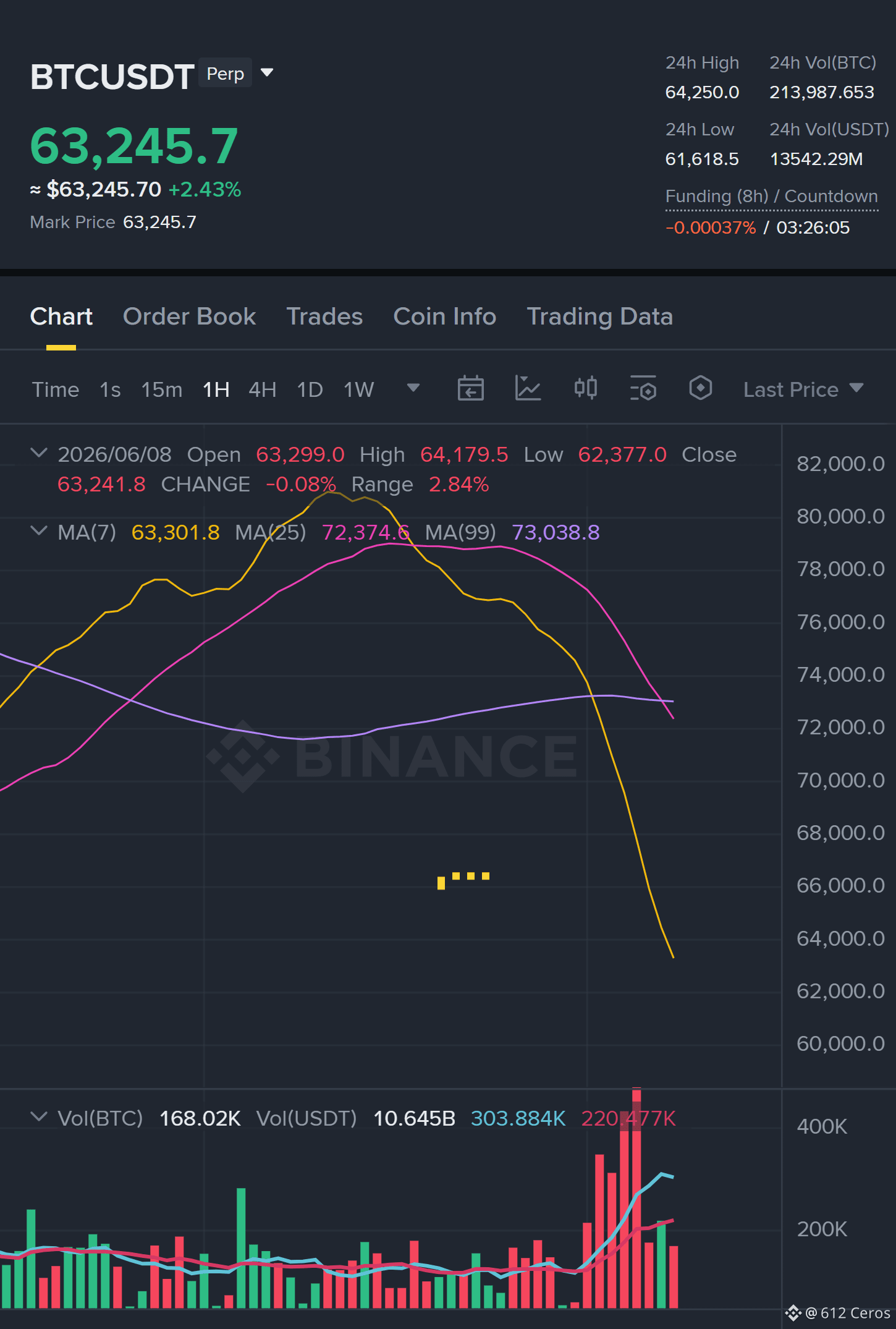Expand more time intervals dropdown arrow
Screen dimensions: 896x1329
tap(413, 388)
